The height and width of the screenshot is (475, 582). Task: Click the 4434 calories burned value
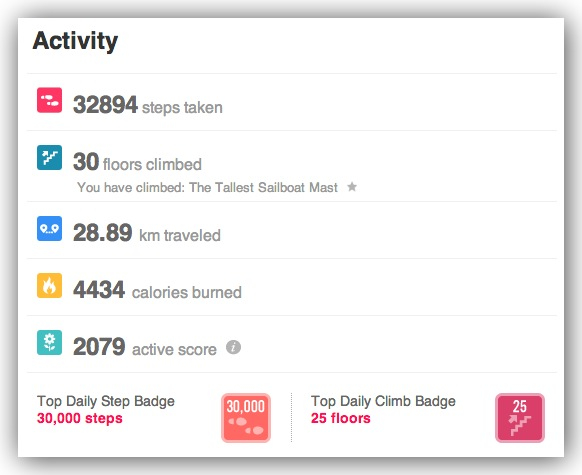(x=99, y=289)
